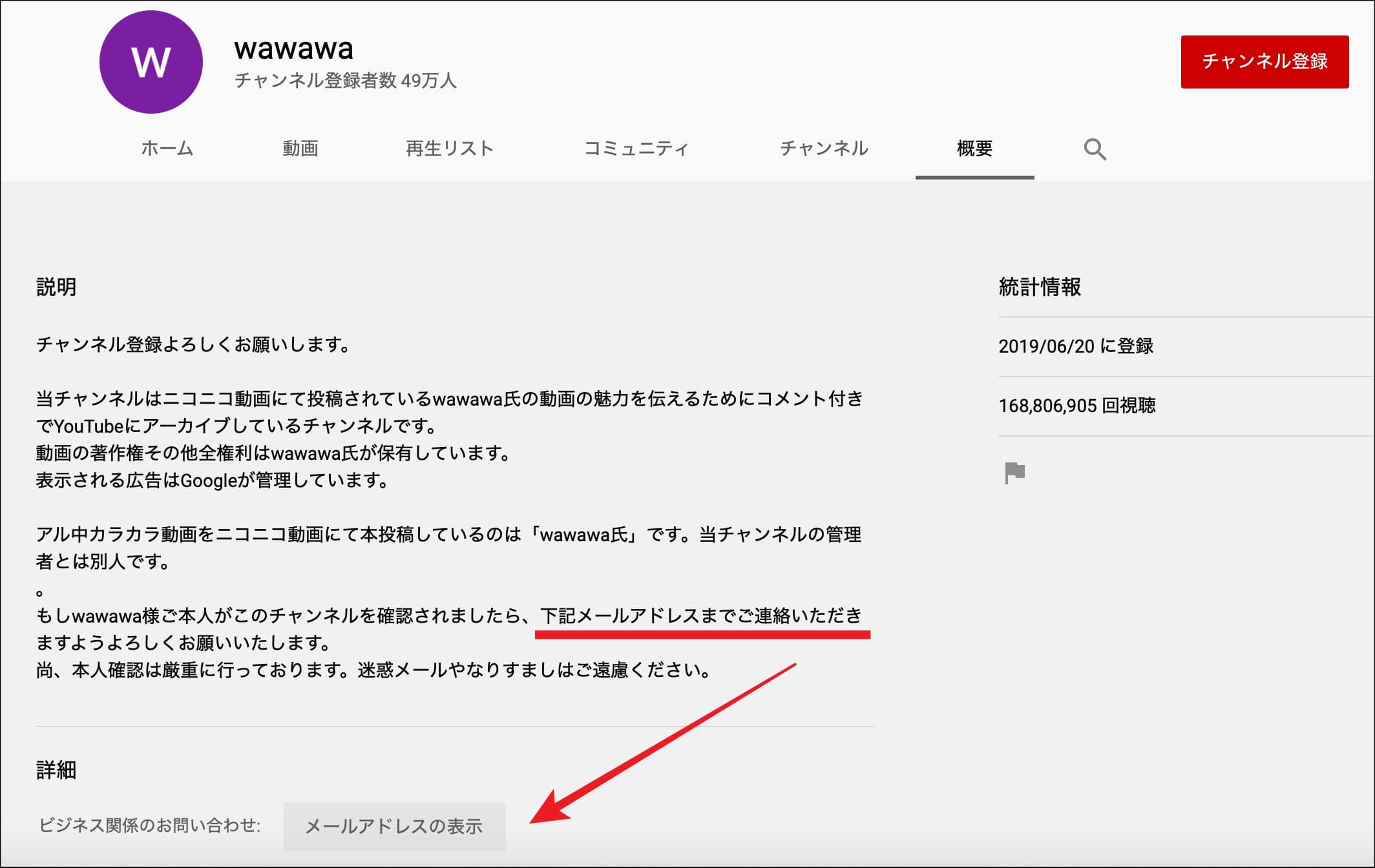
Task: Click subscriber count チャンネル登録者数 49万人
Action: tap(346, 81)
